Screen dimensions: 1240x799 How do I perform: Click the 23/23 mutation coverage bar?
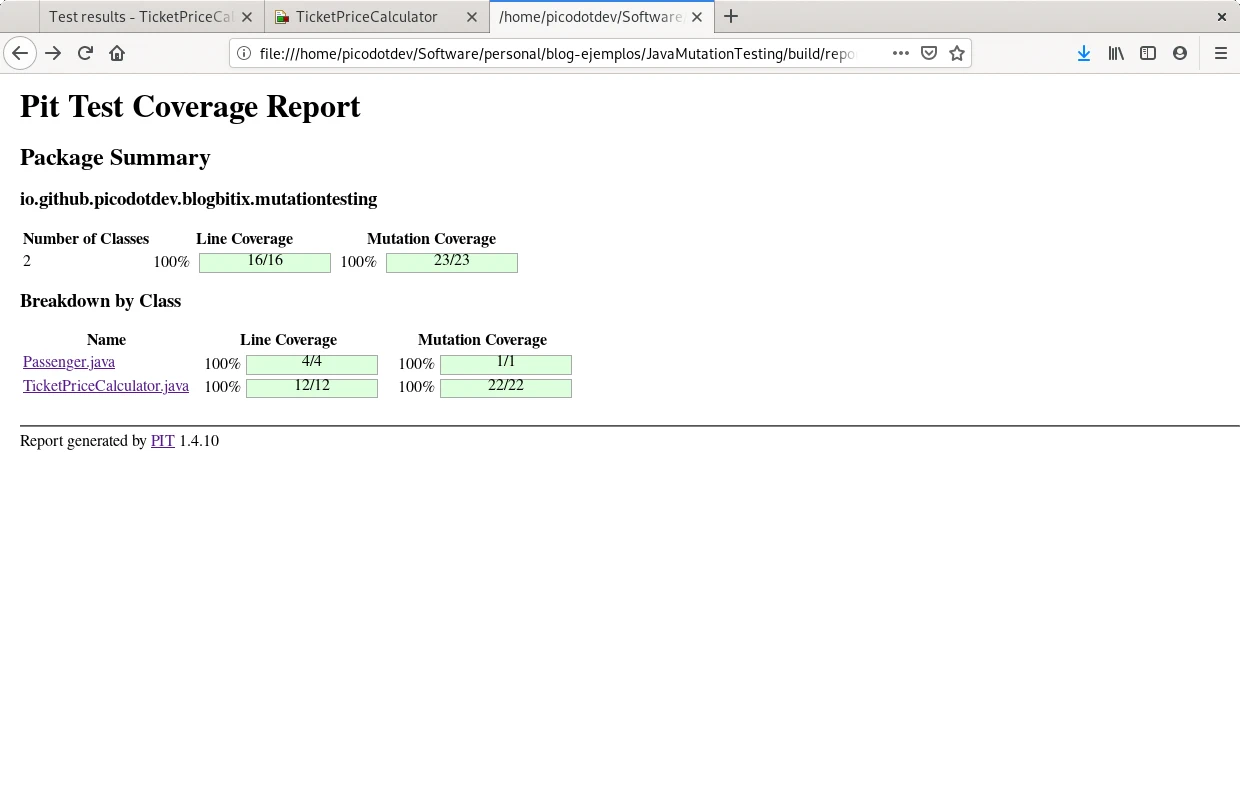click(452, 262)
